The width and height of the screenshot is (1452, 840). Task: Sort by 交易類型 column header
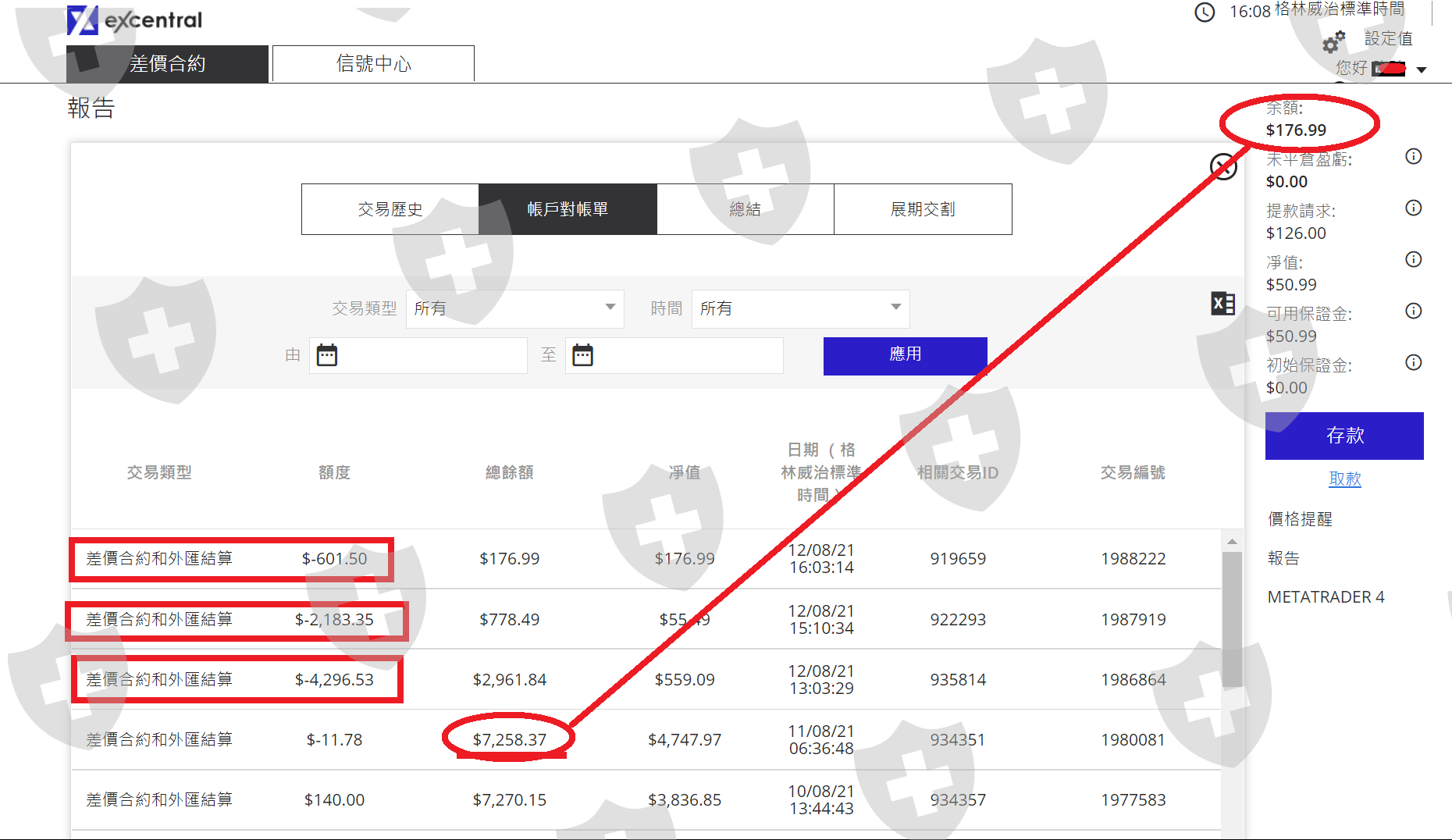click(x=159, y=472)
